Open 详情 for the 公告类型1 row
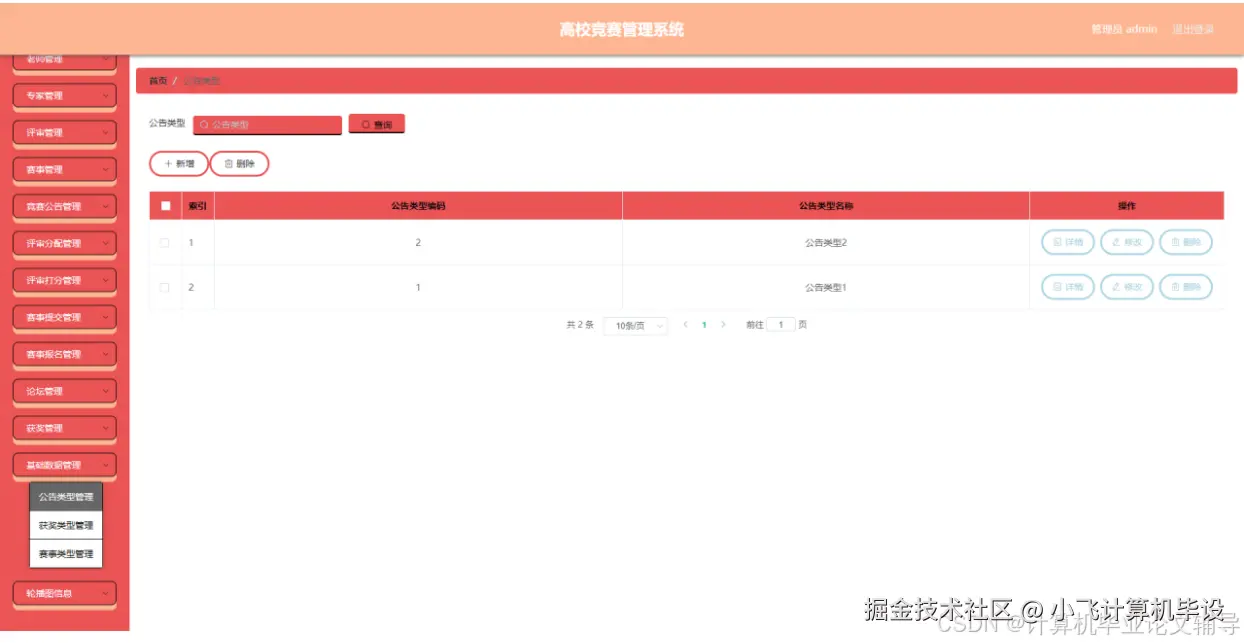This screenshot has height=643, width=1244. click(1068, 288)
